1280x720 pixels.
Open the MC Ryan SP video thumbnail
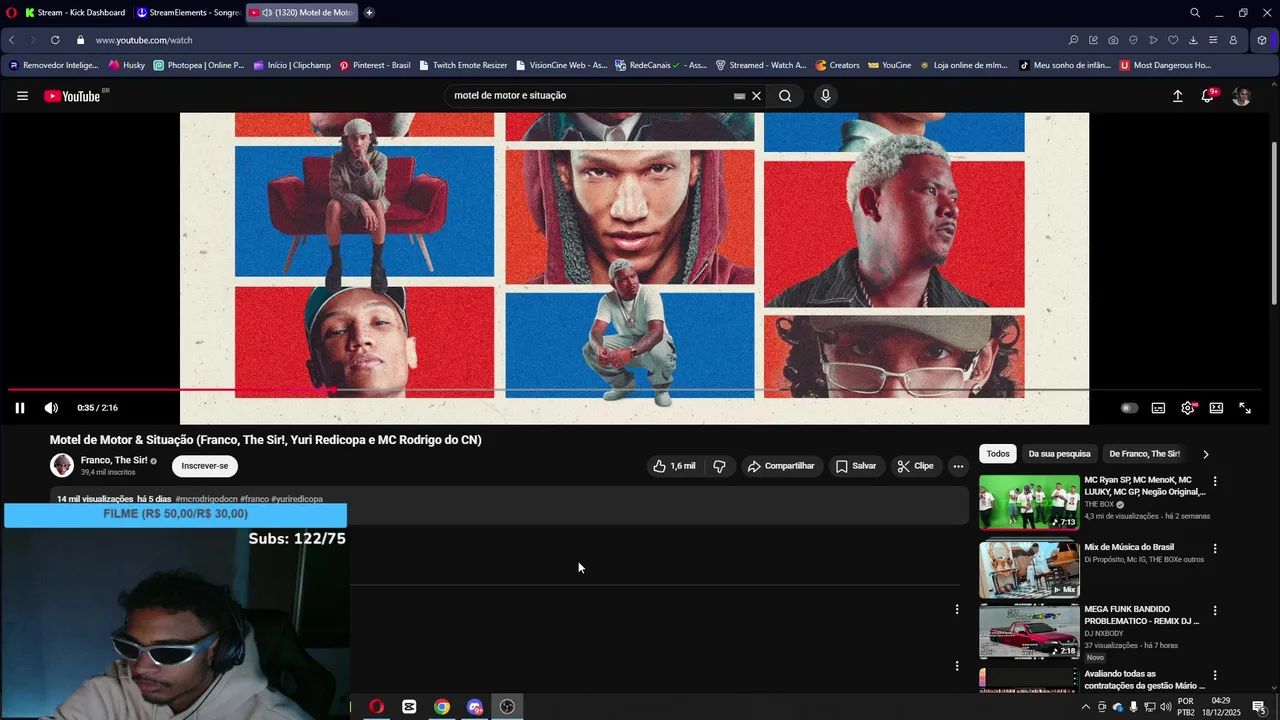[x=1029, y=502]
